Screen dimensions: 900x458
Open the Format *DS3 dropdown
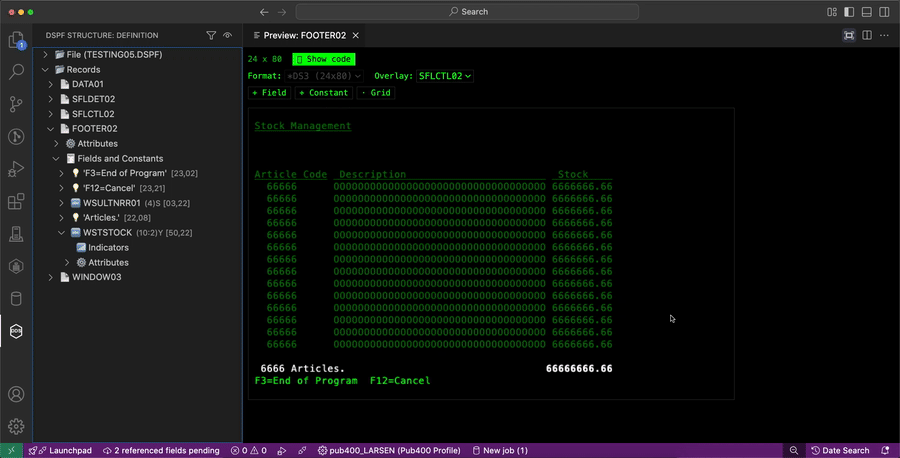(x=324, y=76)
